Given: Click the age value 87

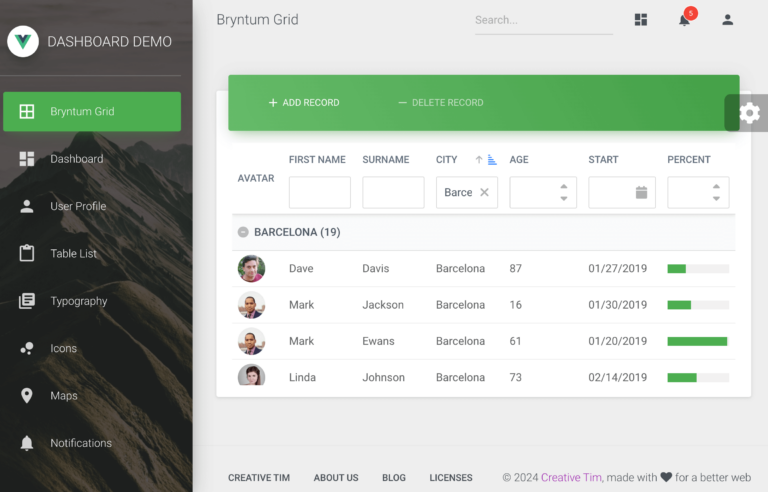Looking at the screenshot, I should click(x=515, y=269).
